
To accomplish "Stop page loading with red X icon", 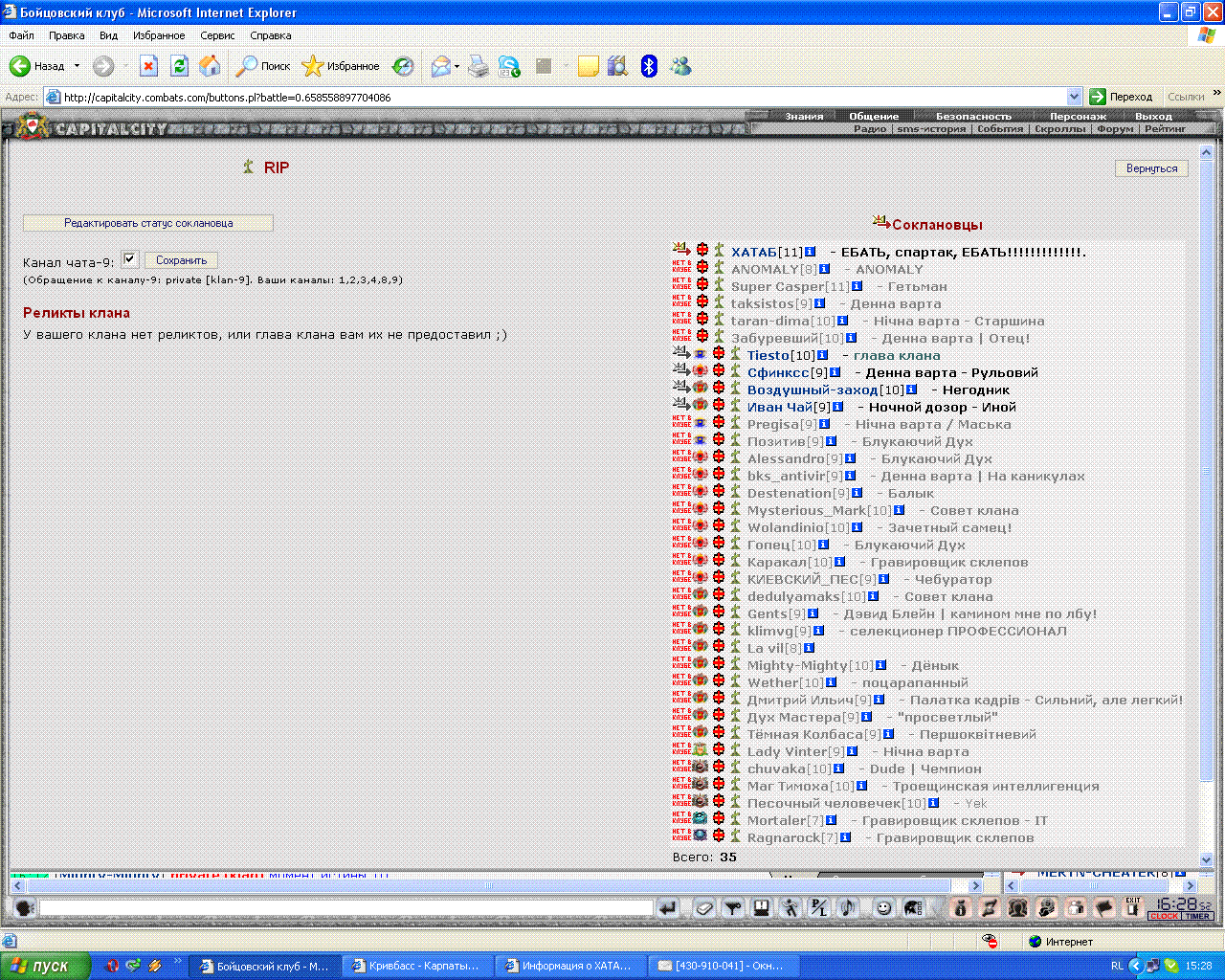I will pos(148,66).
